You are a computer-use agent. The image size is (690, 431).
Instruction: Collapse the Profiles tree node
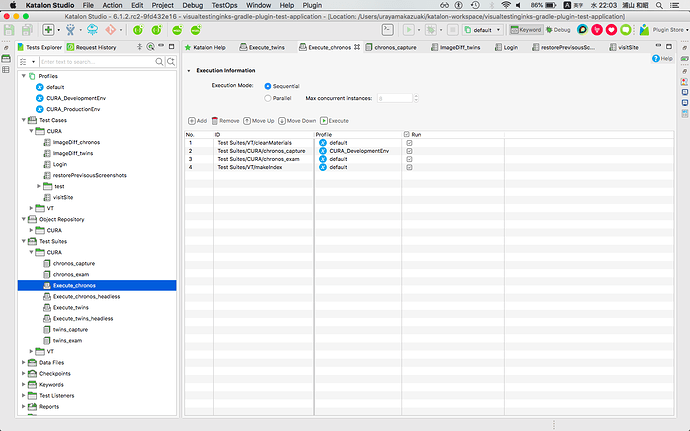click(x=24, y=76)
